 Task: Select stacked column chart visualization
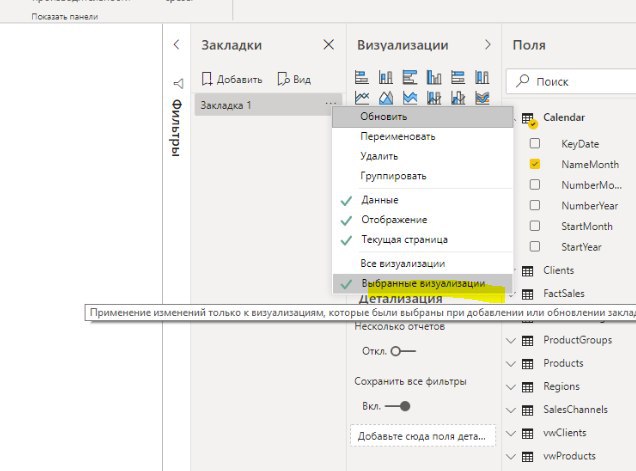(385, 77)
